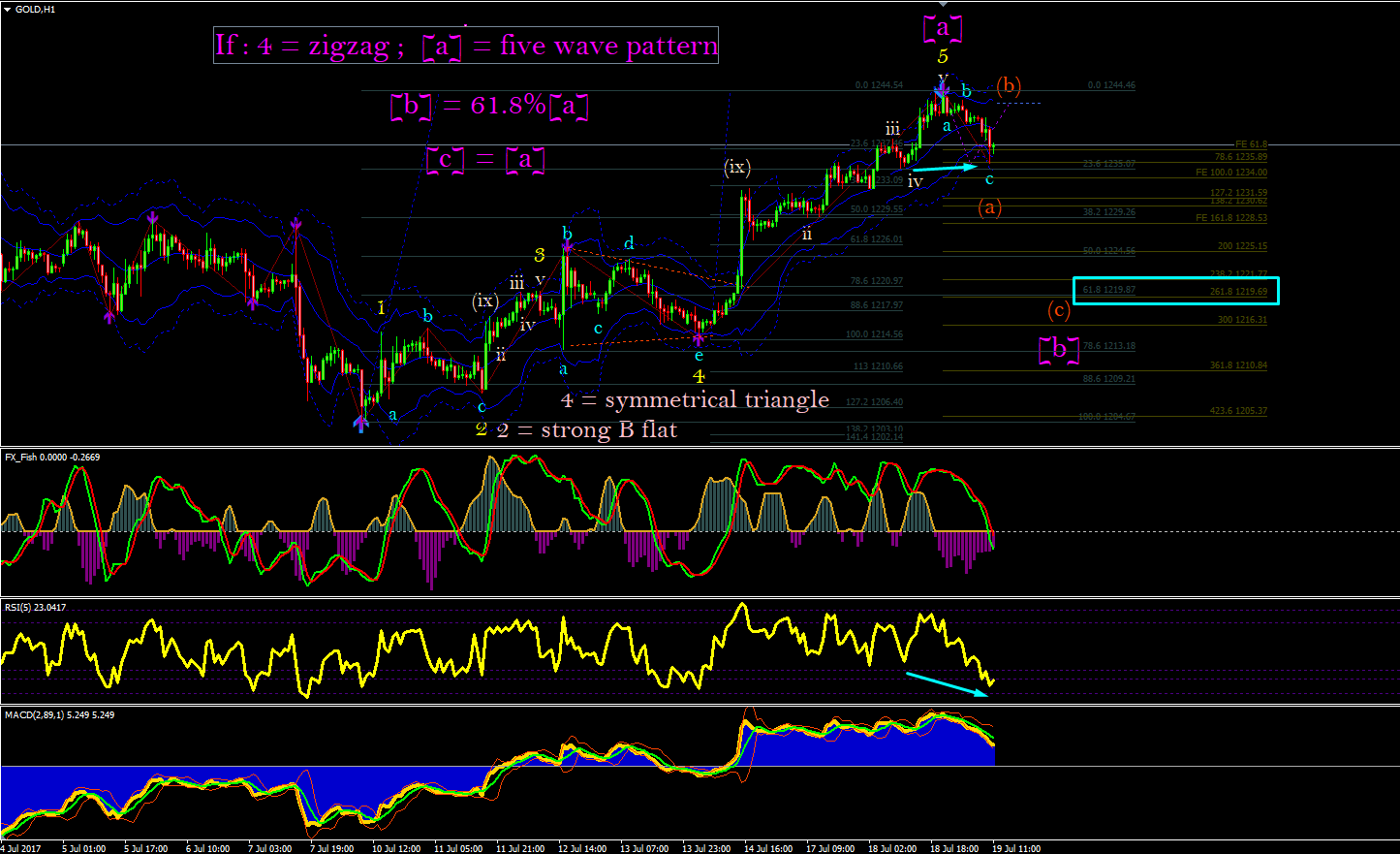Click the '300 1216.31' Fibonacci level

(x=1242, y=320)
